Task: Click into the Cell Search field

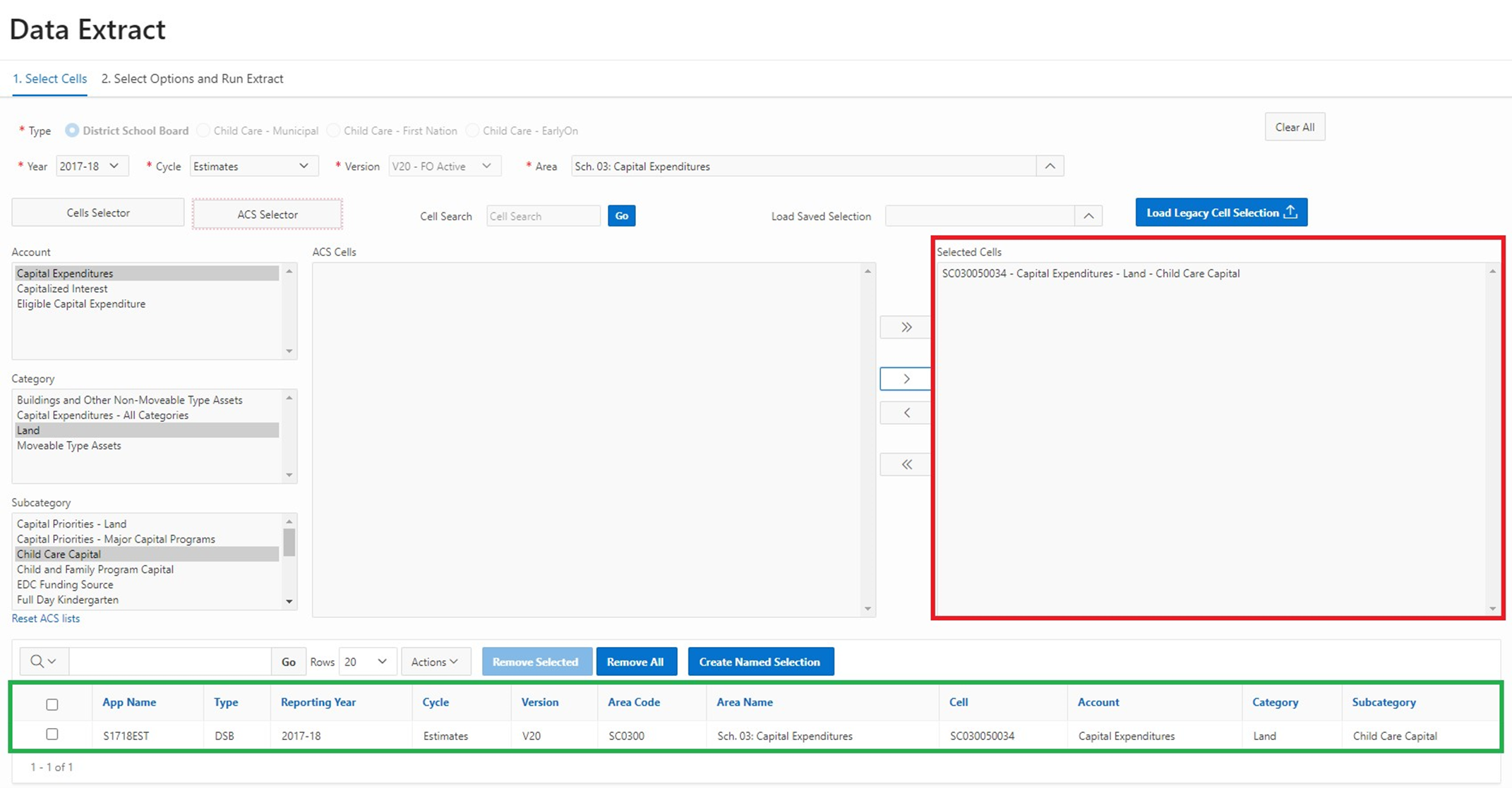Action: (x=542, y=216)
